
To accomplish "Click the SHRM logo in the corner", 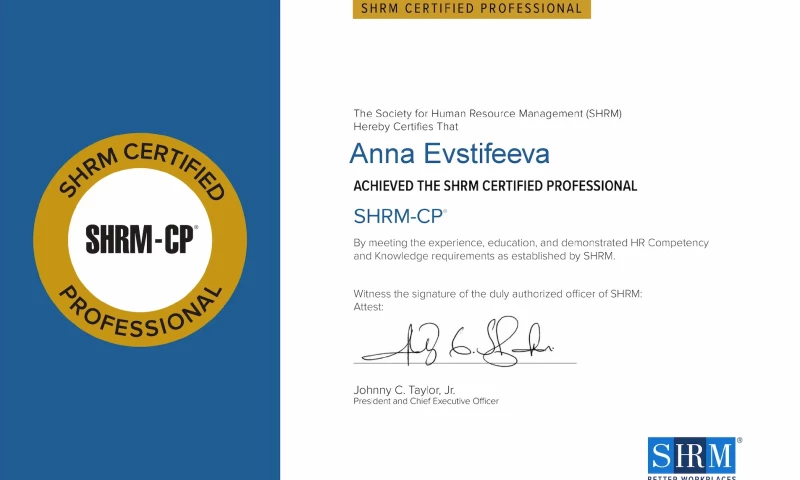I will click(x=694, y=458).
